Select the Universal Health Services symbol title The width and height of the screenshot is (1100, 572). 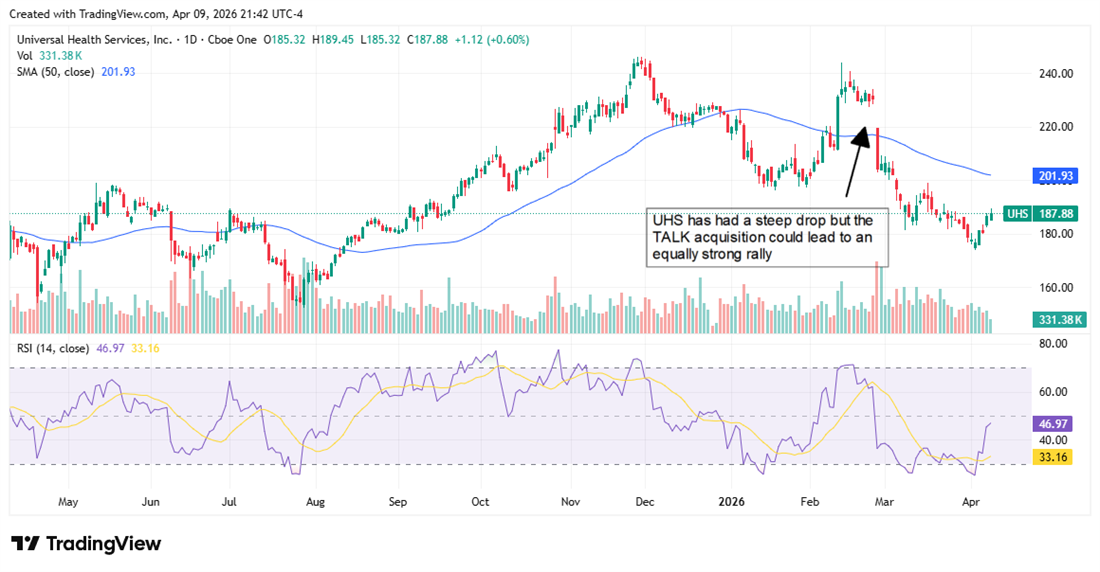(95, 39)
